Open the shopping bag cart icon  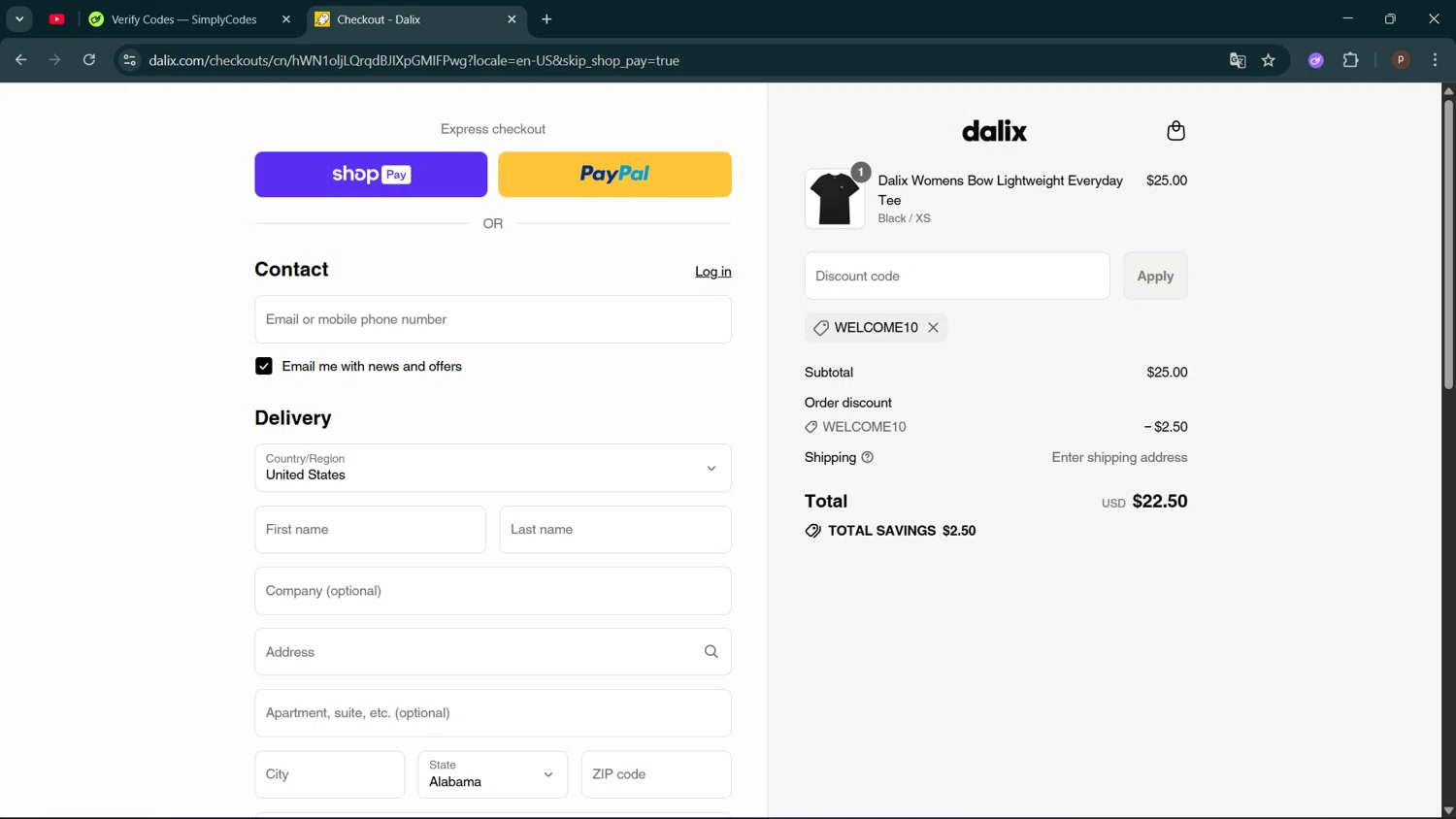tap(1175, 131)
